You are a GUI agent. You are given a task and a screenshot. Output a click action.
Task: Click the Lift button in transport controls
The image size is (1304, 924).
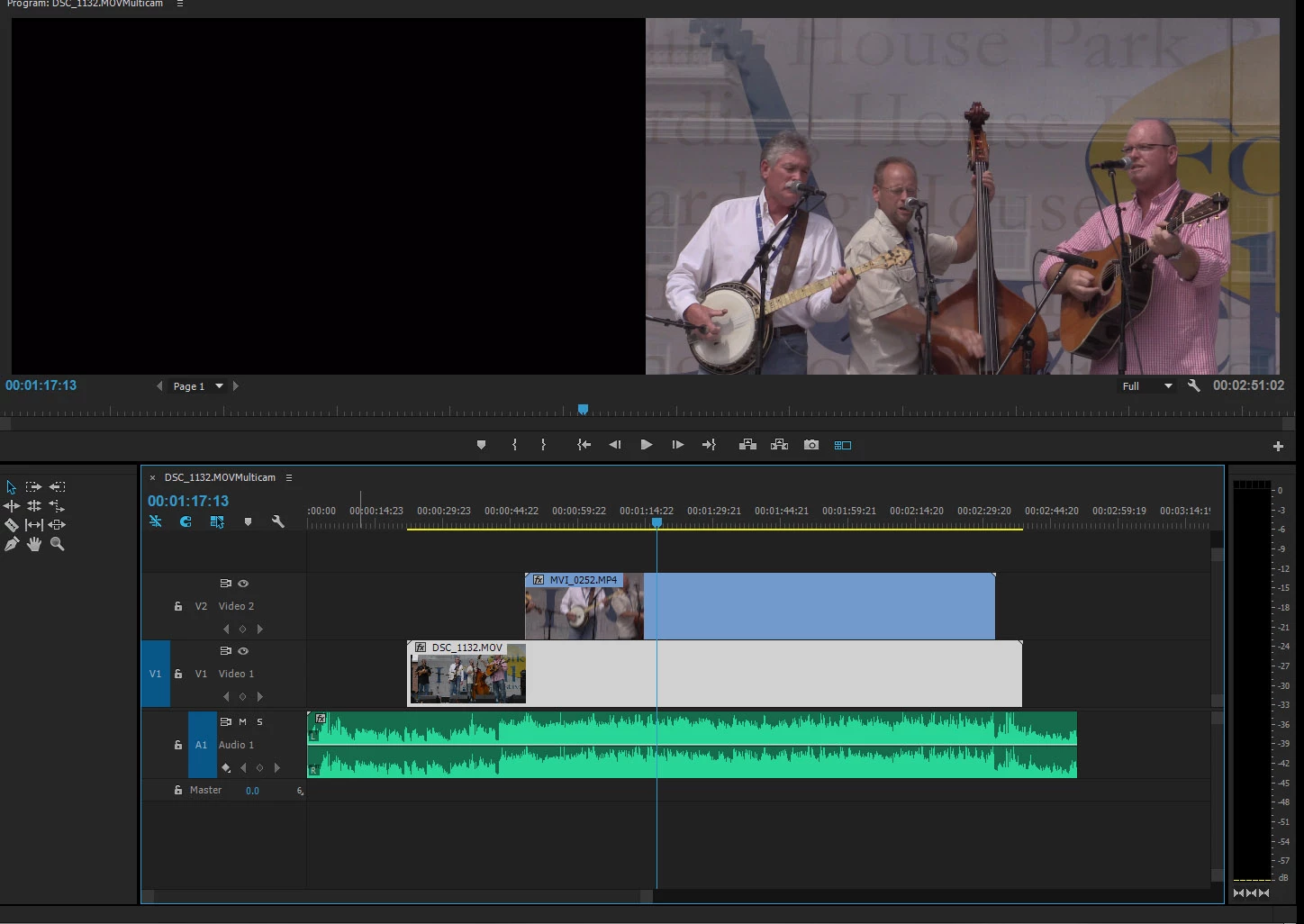click(x=747, y=445)
